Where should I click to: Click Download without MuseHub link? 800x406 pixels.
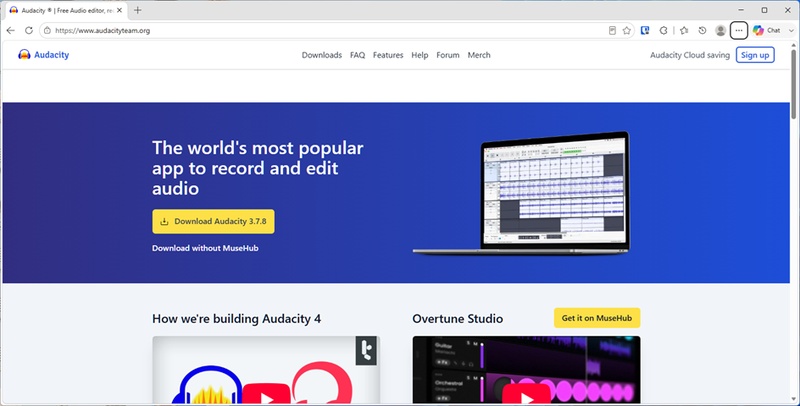click(x=205, y=248)
